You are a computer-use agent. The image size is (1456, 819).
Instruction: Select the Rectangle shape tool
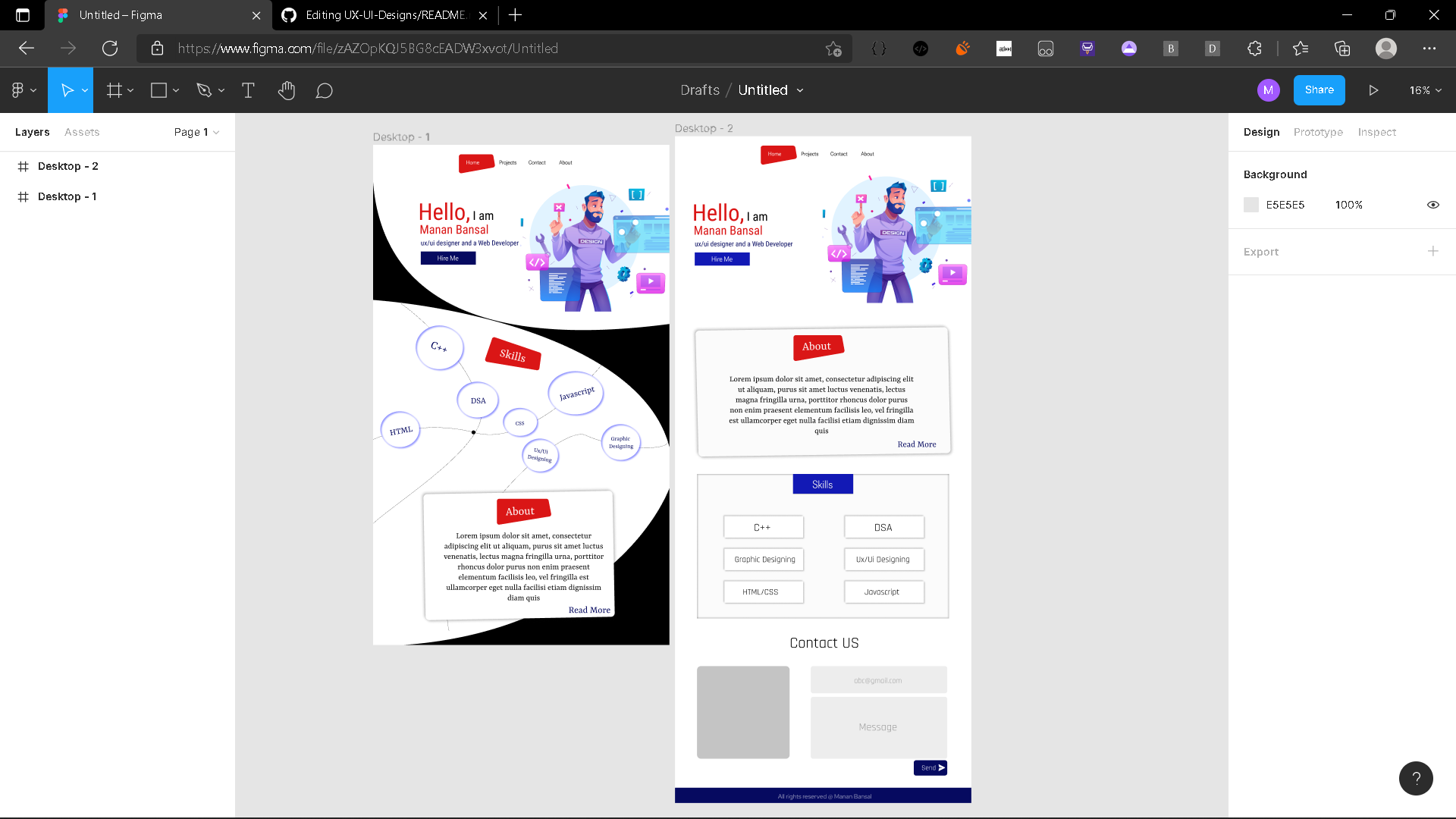coord(159,89)
